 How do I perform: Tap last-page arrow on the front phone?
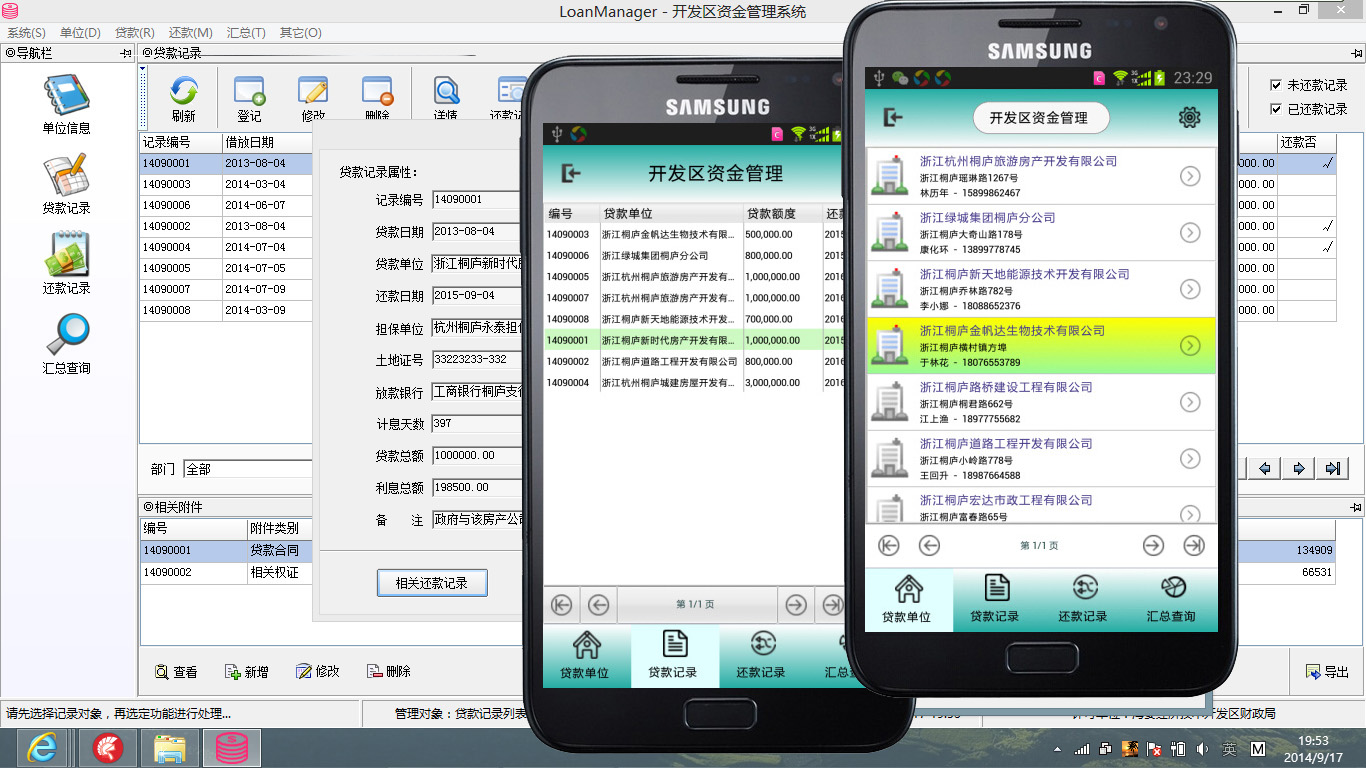(x=1193, y=545)
